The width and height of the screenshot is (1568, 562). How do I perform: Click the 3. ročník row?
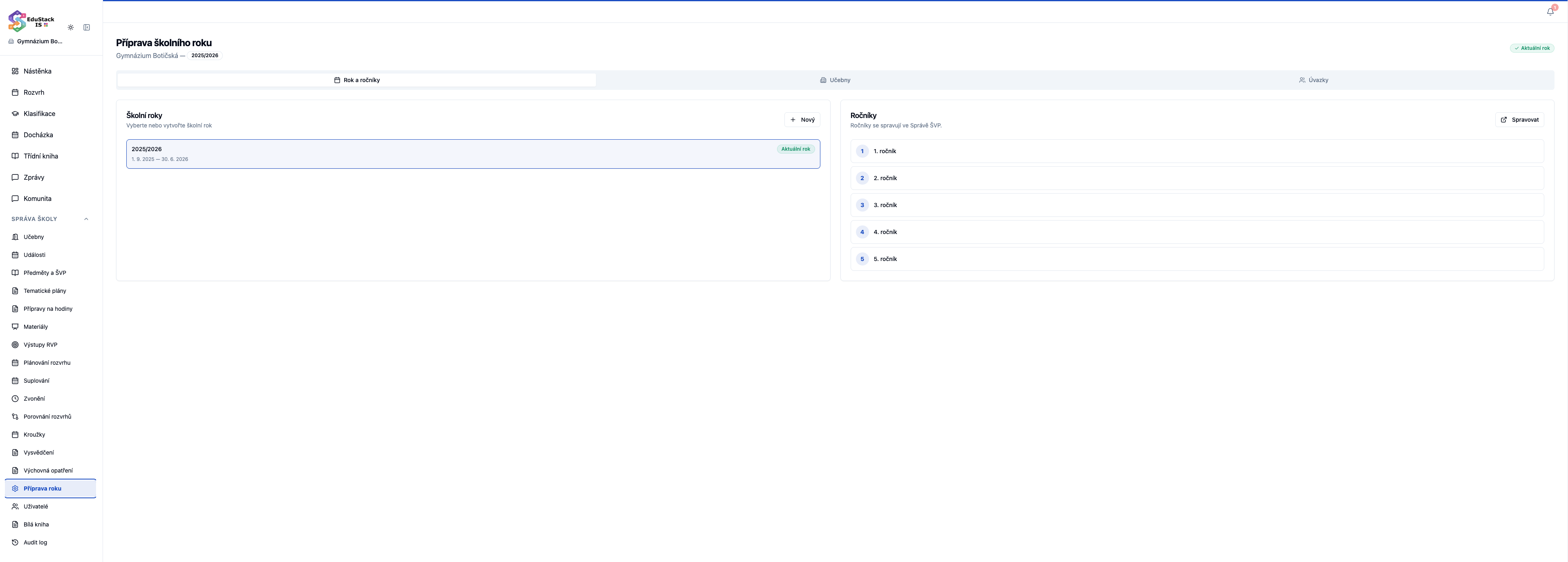(1197, 205)
